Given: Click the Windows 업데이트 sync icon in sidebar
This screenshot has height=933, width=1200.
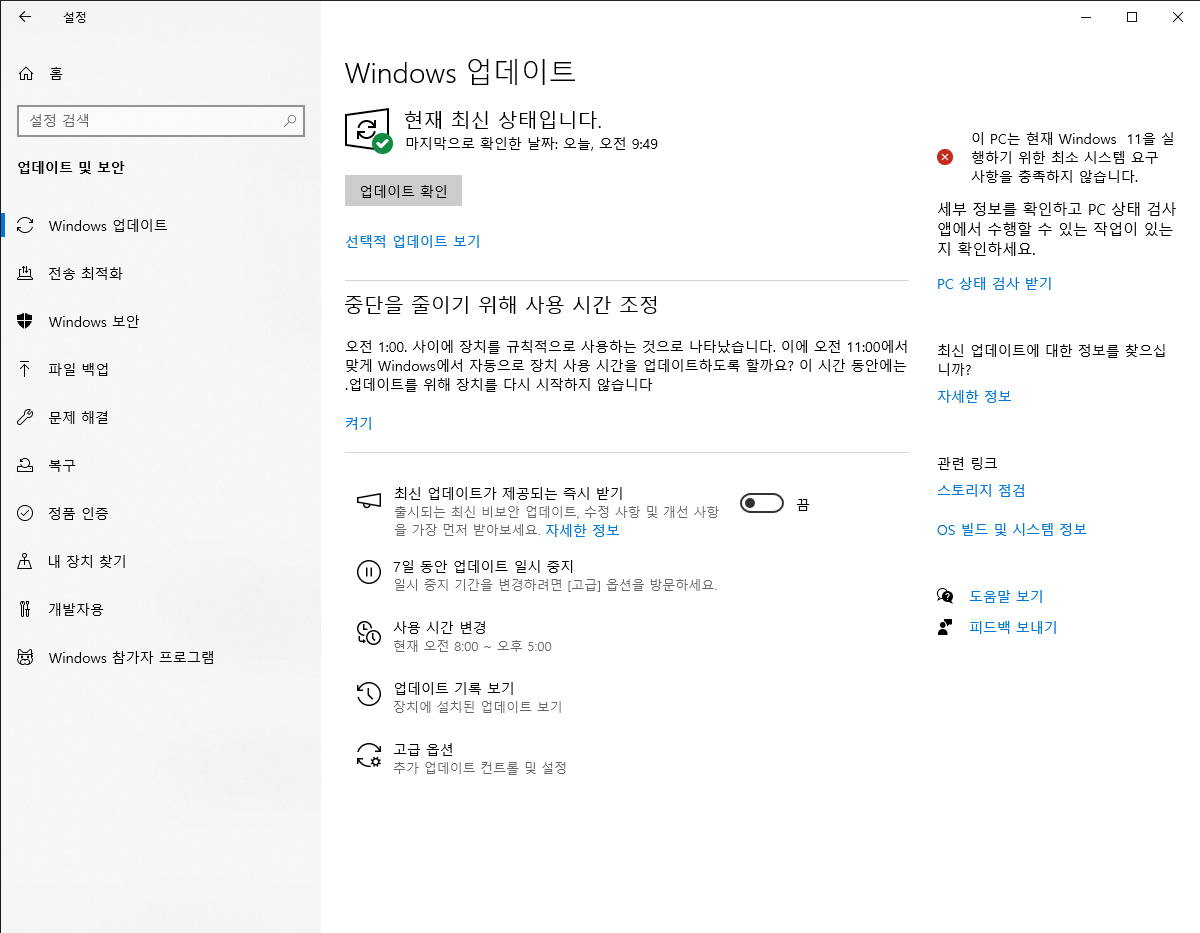Looking at the screenshot, I should 26,225.
